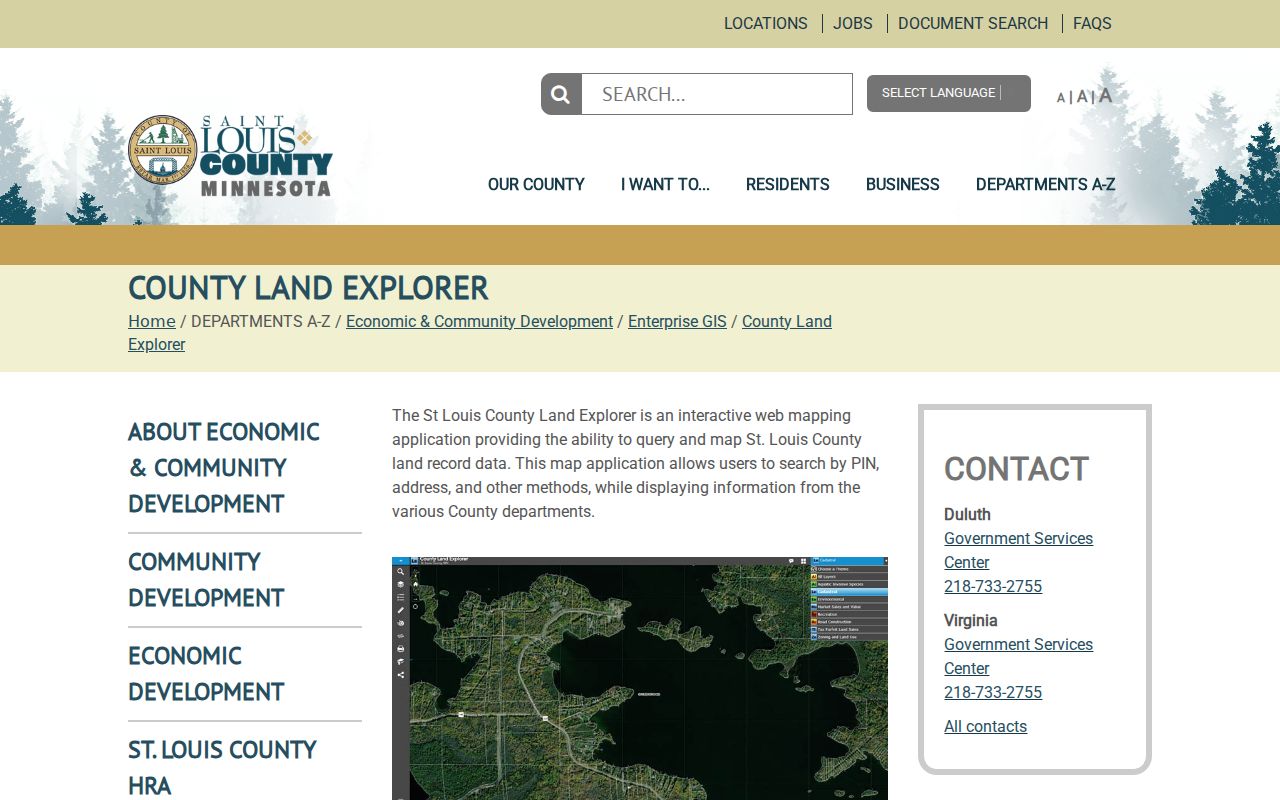1280x800 pixels.
Task: Open the Business menu
Action: (x=903, y=184)
